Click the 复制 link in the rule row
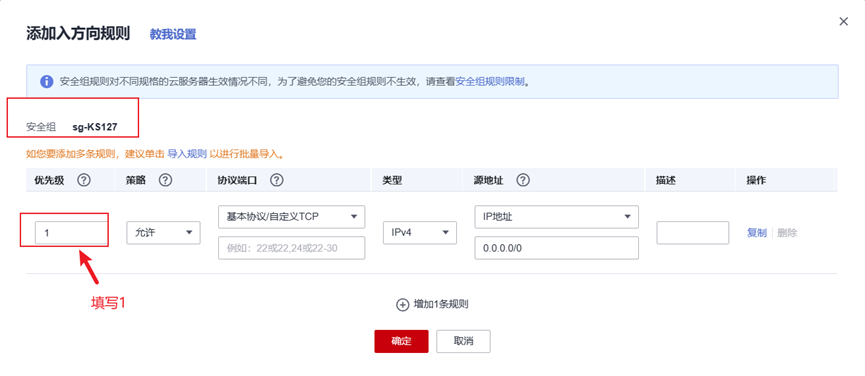Image resolution: width=865 pixels, height=376 pixels. pyautogui.click(x=756, y=233)
